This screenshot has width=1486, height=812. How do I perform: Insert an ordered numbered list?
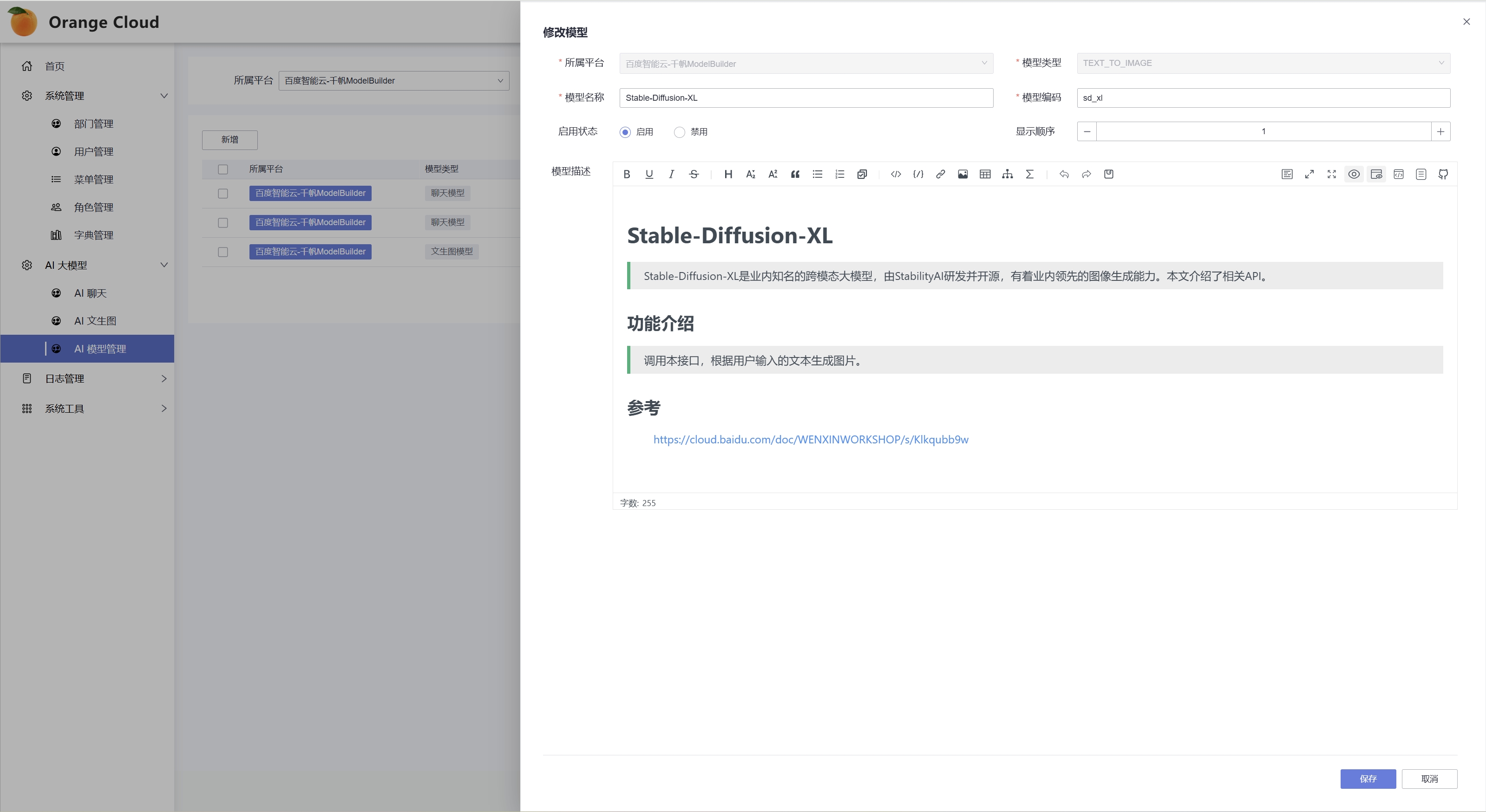(x=840, y=174)
